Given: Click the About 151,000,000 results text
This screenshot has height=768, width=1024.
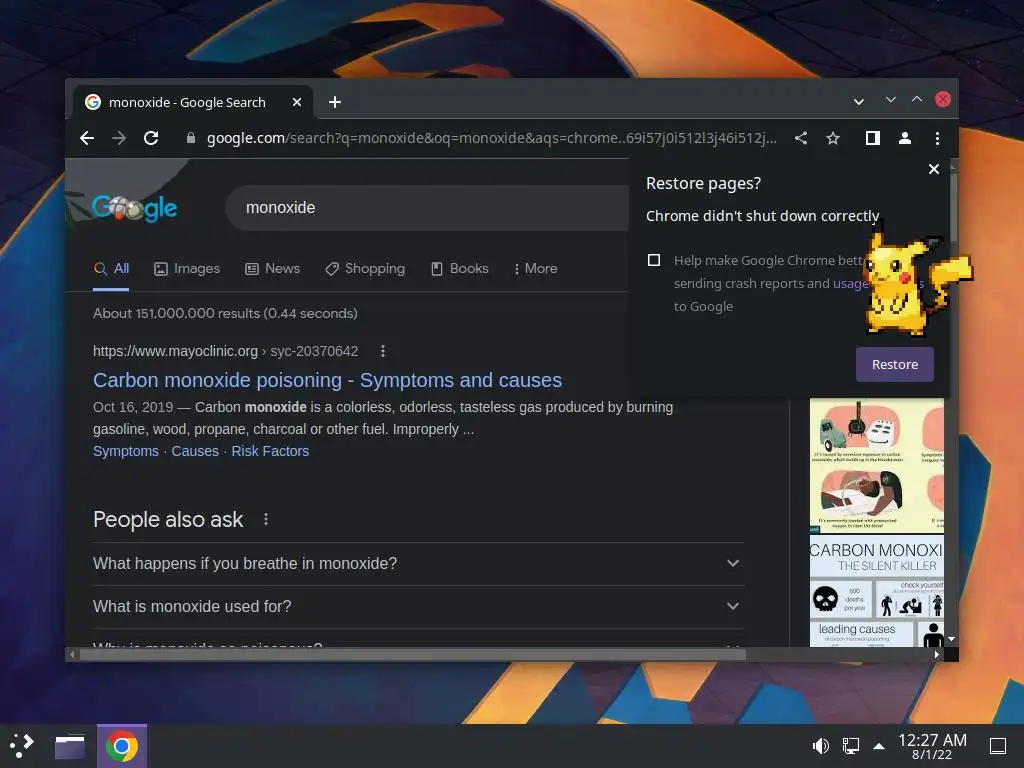Looking at the screenshot, I should click(x=225, y=313).
